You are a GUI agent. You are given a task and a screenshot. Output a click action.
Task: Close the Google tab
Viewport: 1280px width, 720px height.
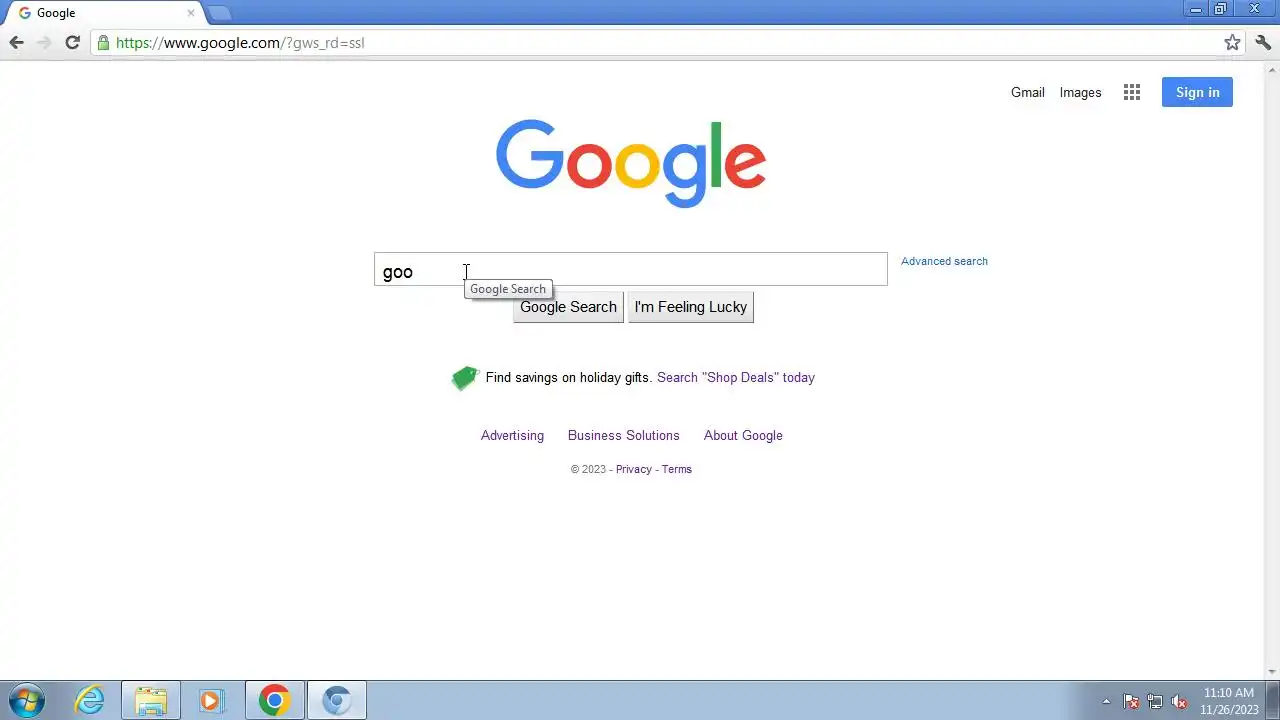[191, 13]
